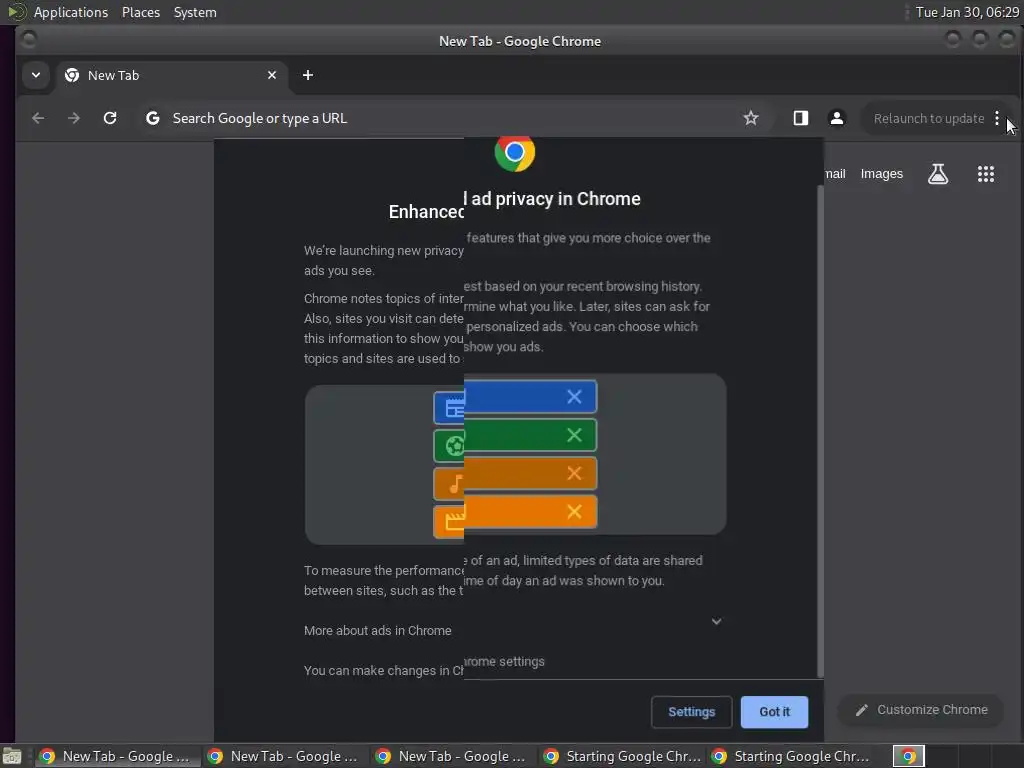Open the Places menu
Viewport: 1024px width, 768px height.
[x=141, y=12]
